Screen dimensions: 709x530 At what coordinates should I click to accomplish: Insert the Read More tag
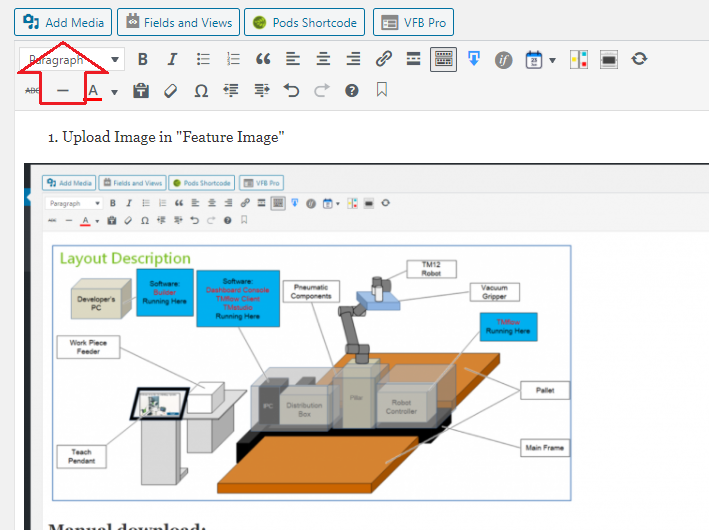(413, 59)
